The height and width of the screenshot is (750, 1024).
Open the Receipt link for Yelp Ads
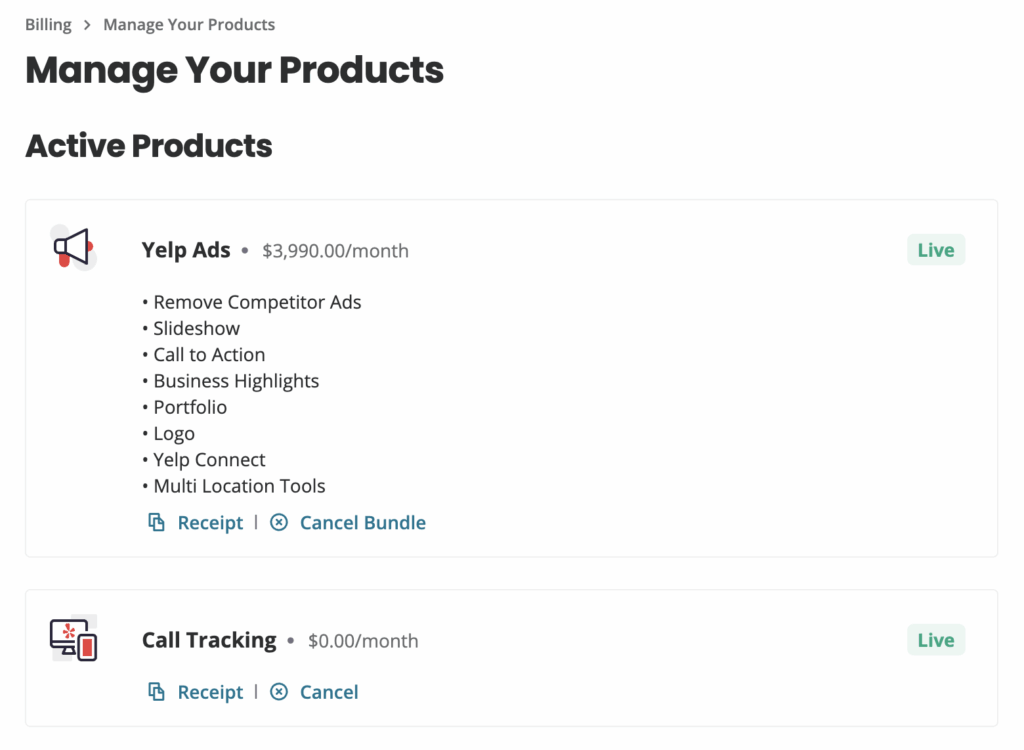[210, 523]
